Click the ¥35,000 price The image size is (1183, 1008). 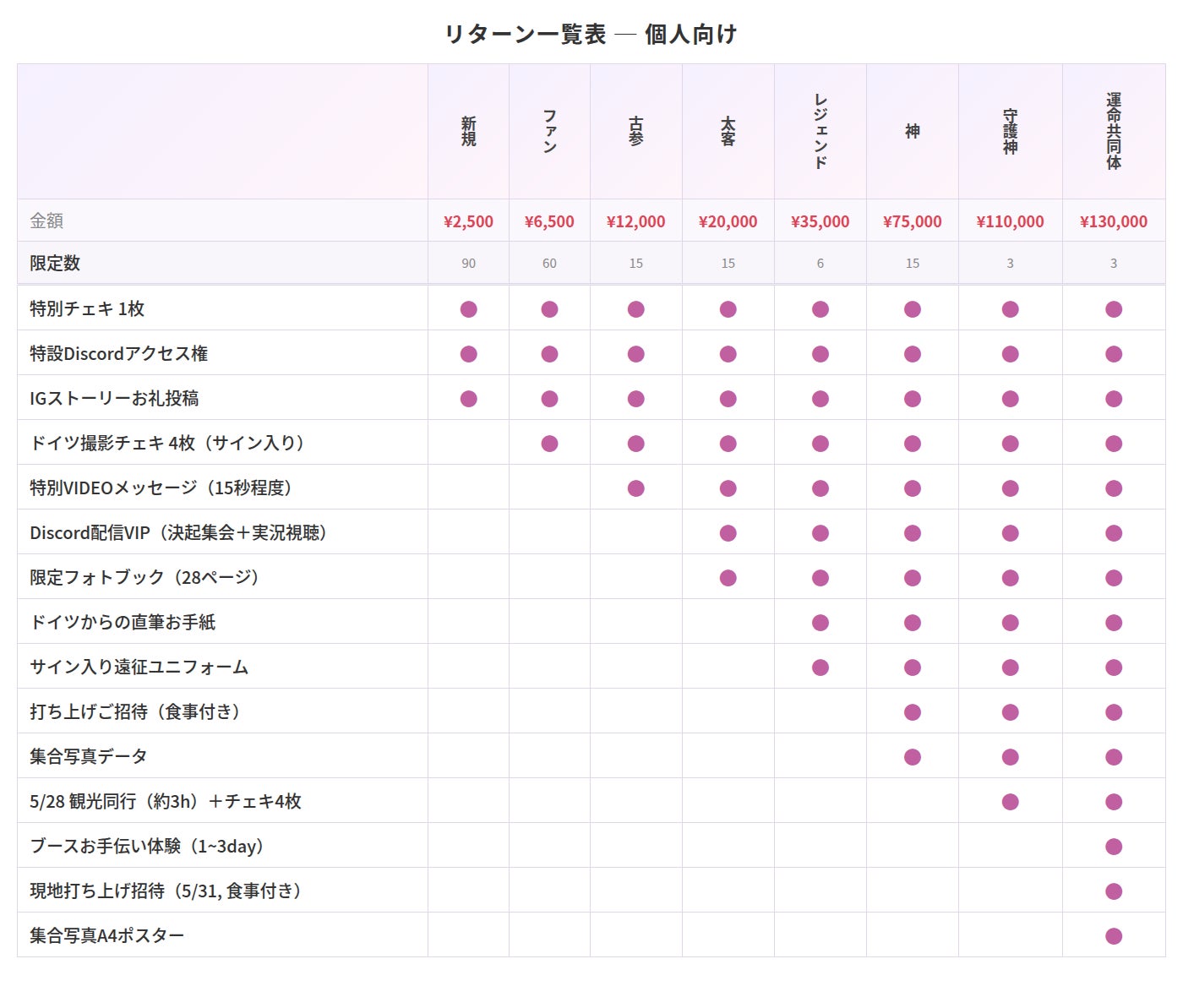point(820,221)
